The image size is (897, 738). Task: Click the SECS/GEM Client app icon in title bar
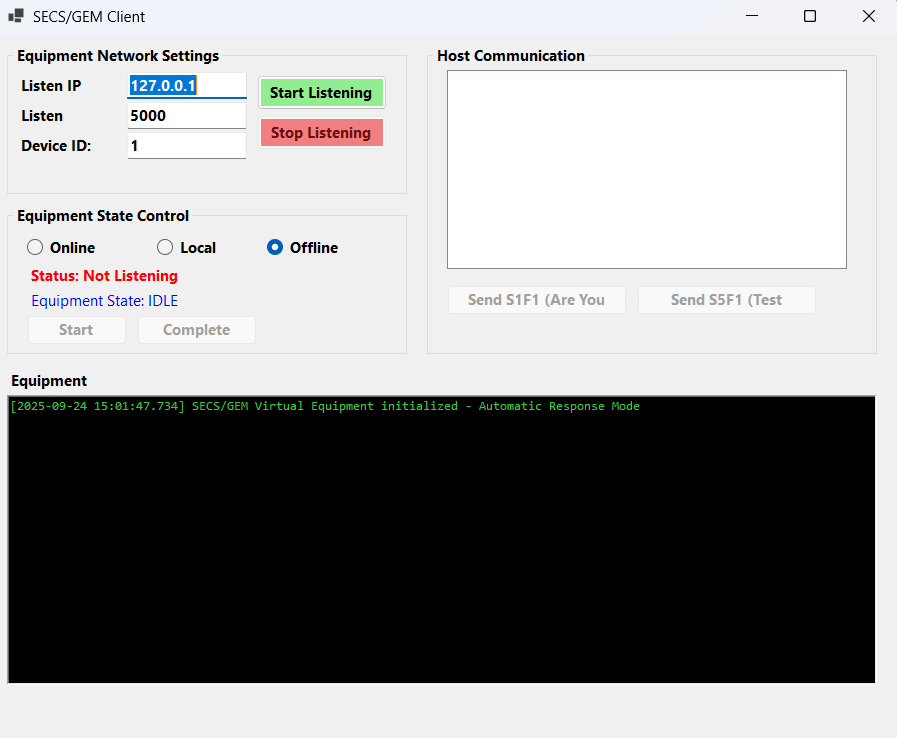[x=16, y=16]
